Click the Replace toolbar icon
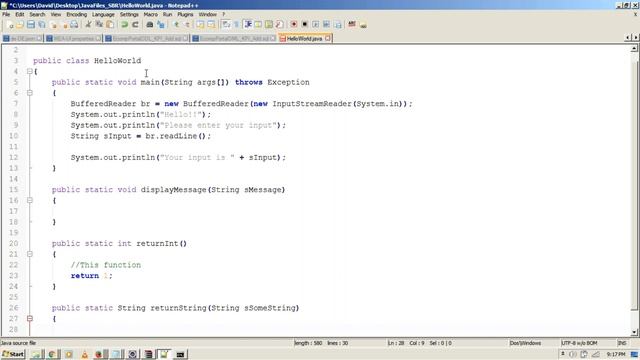 161,25
